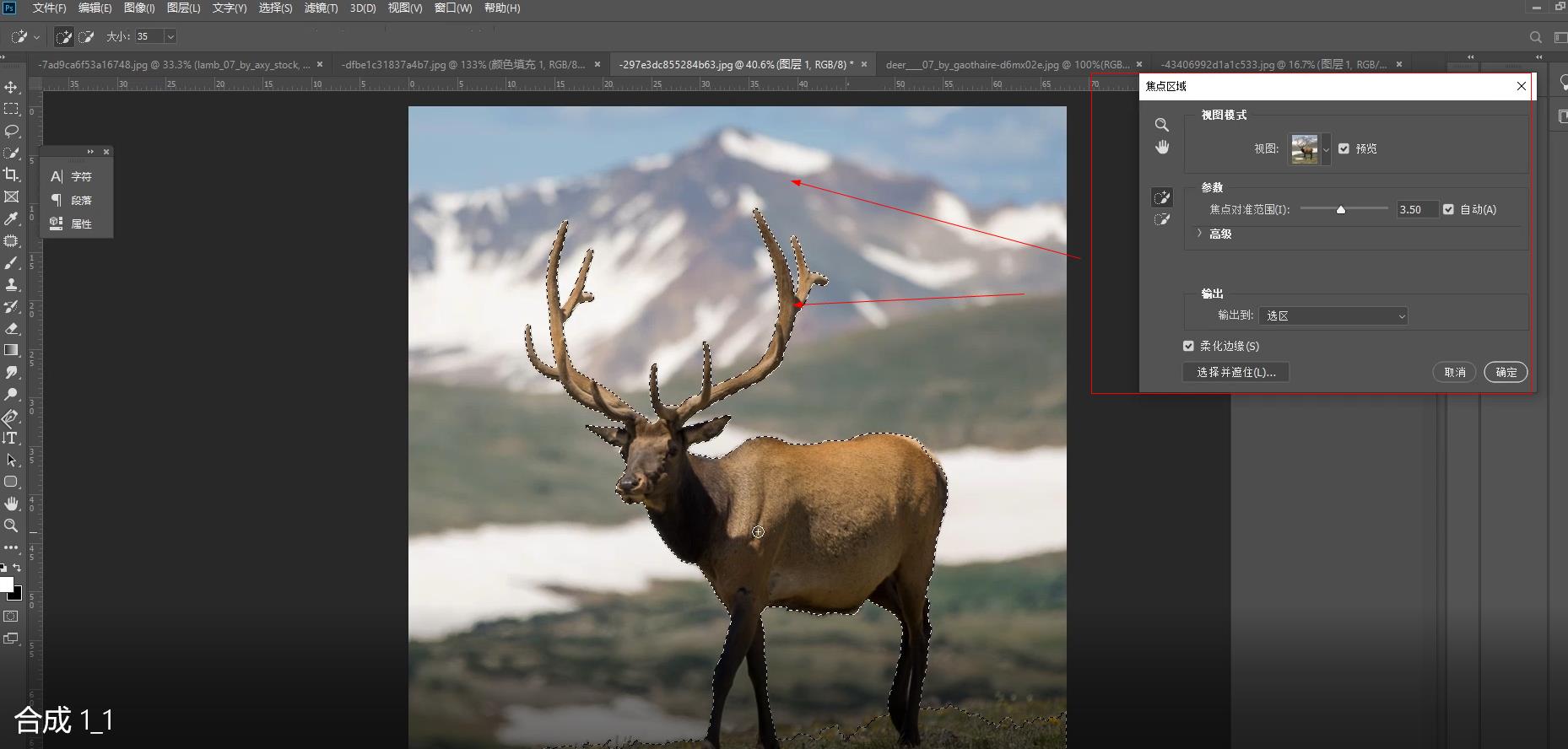The width and height of the screenshot is (1568, 749).
Task: Open the 输出到 dropdown
Action: click(1333, 315)
